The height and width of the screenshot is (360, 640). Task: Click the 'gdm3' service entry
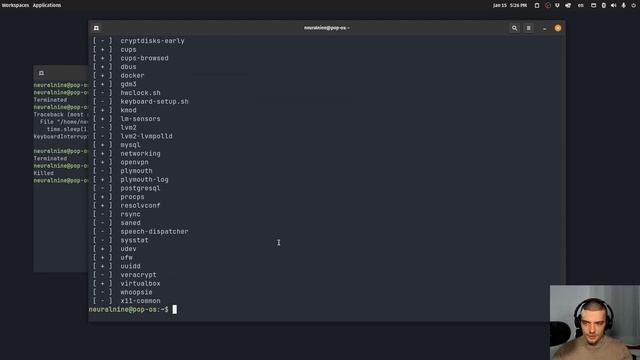[x=128, y=84]
